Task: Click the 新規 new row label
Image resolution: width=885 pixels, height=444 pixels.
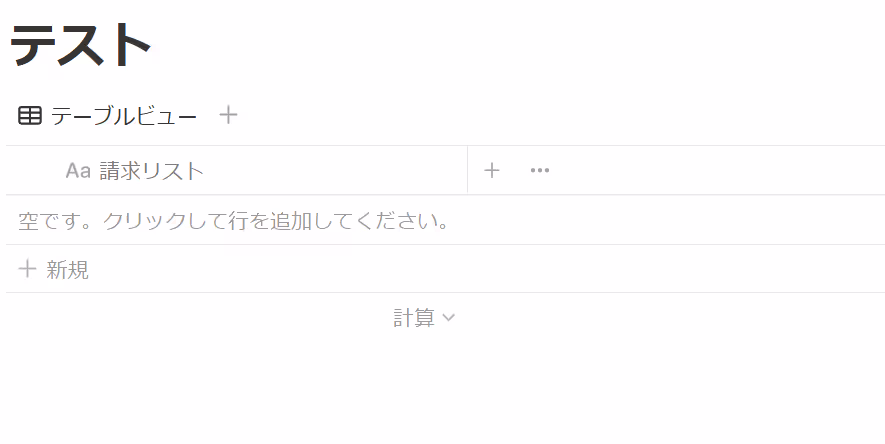Action: click(x=68, y=270)
